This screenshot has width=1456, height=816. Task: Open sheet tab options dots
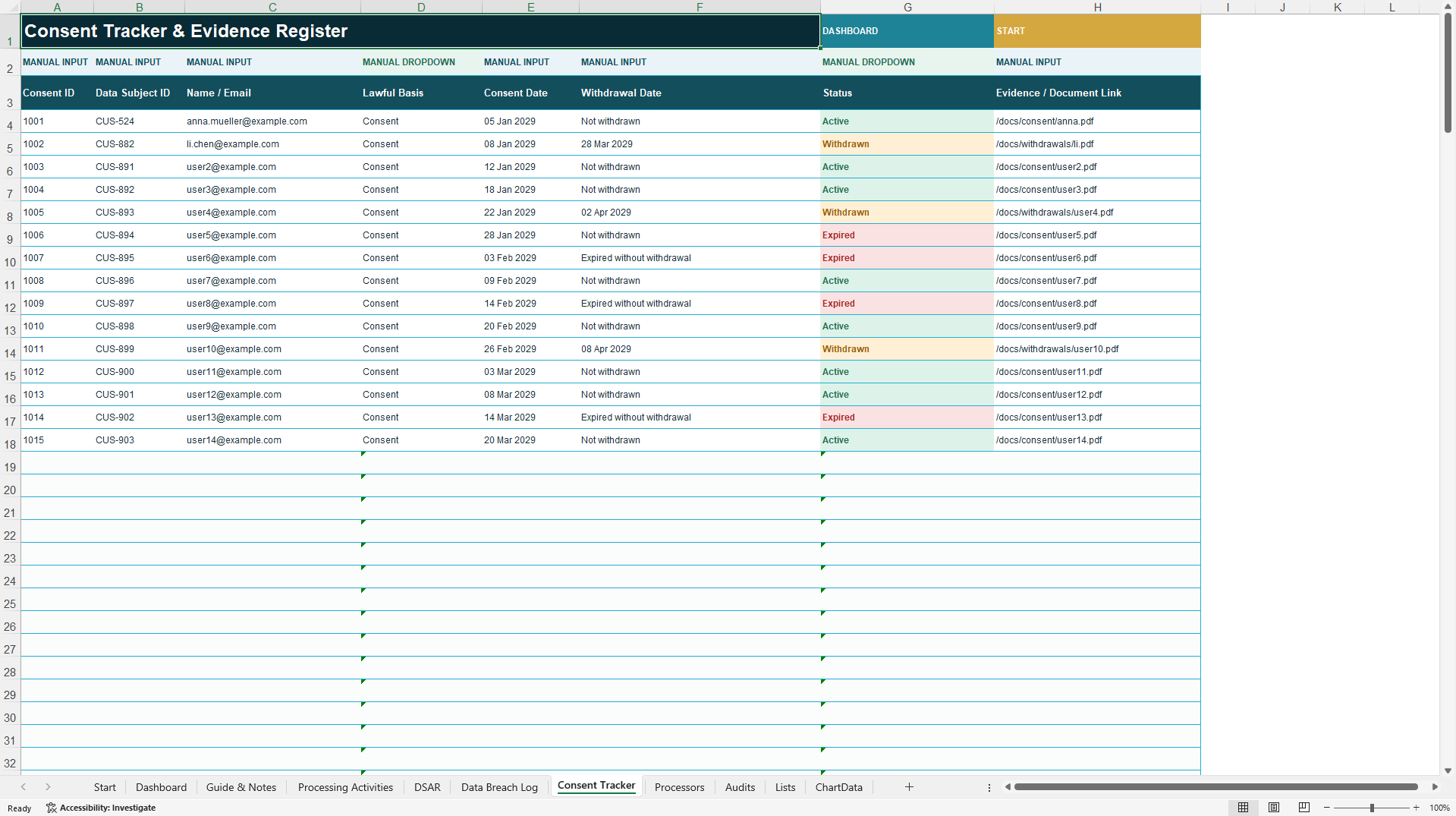(989, 788)
